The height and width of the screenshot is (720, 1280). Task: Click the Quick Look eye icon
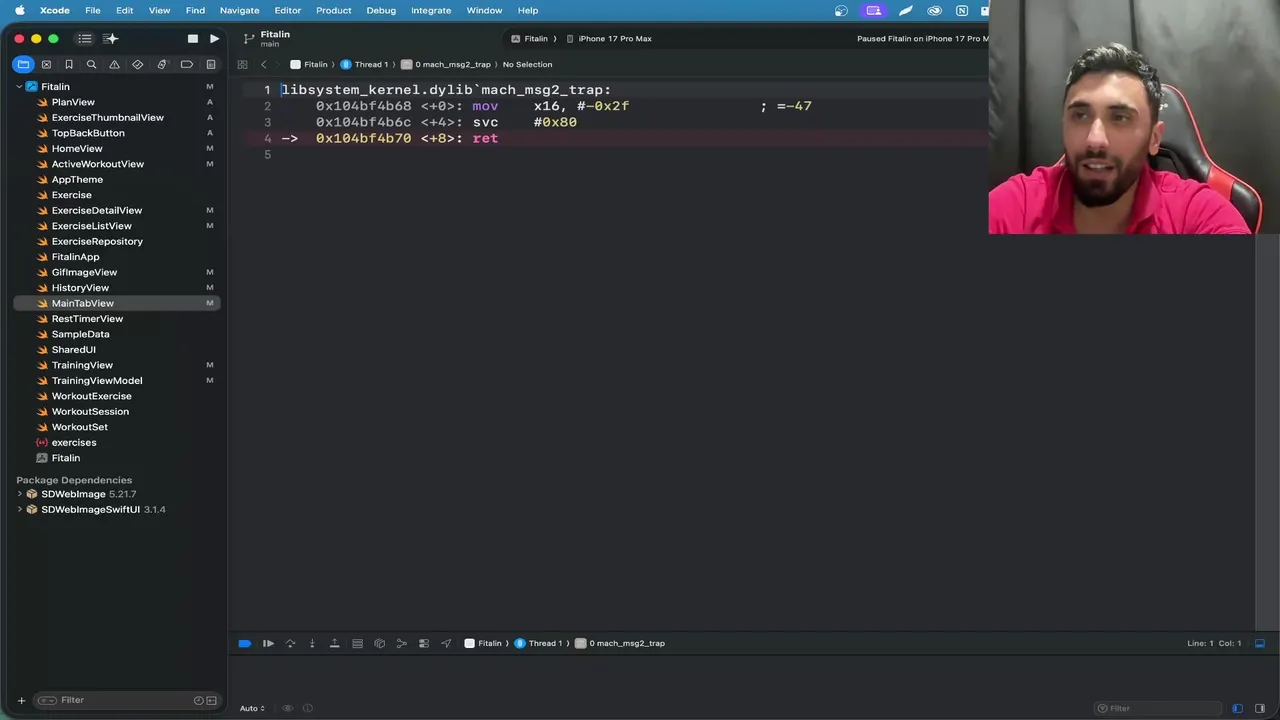tap(288, 708)
